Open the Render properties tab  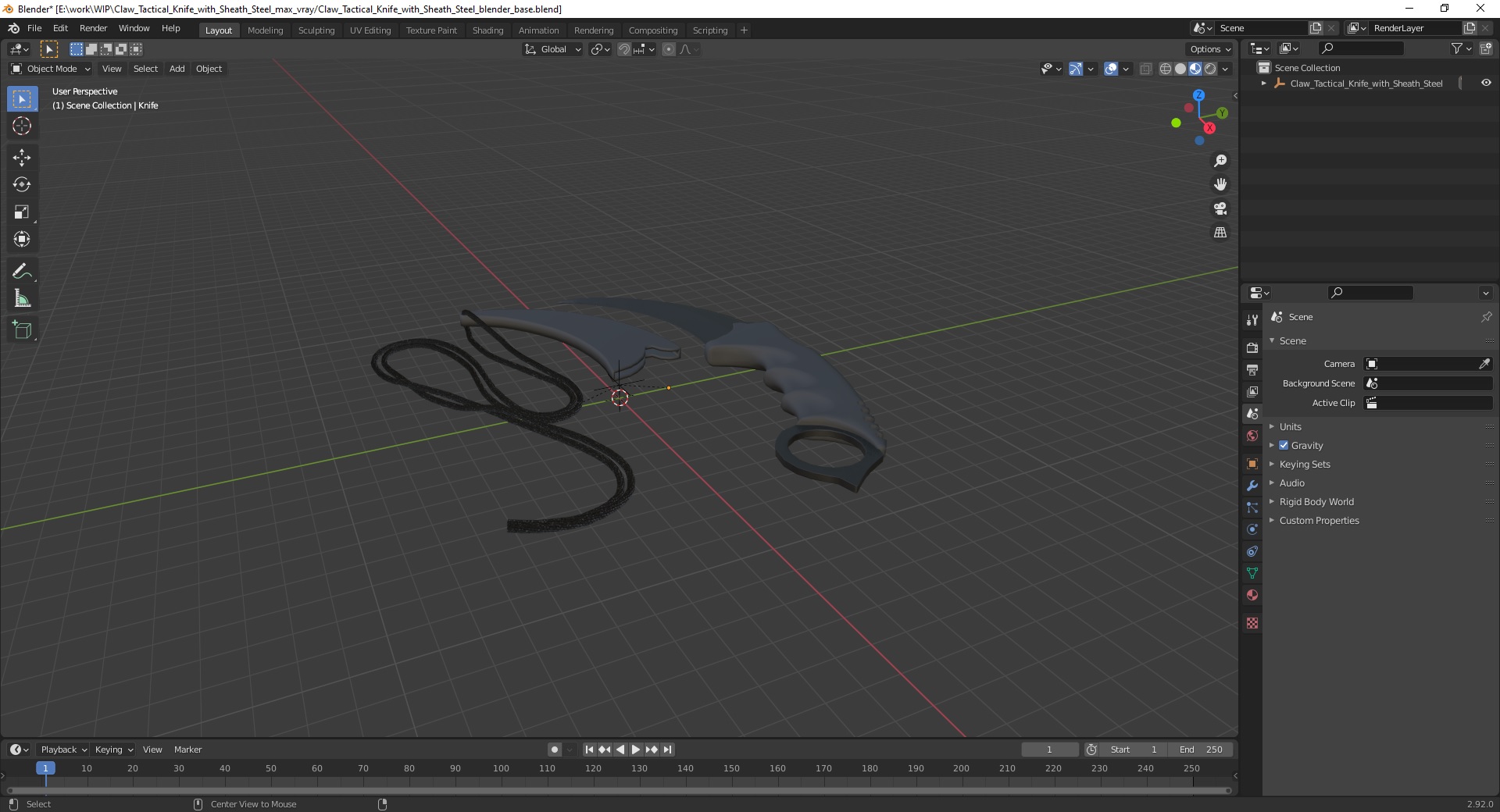[x=1252, y=347]
